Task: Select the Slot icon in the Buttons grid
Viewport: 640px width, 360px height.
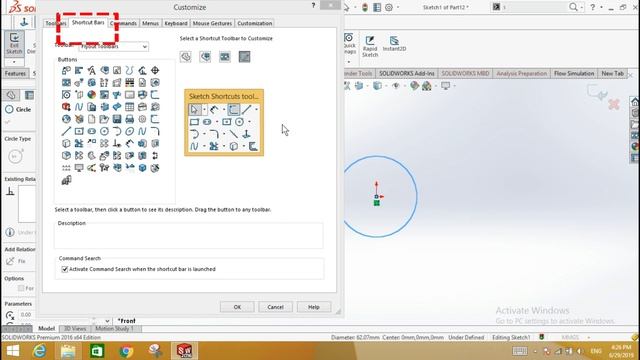Action: [91, 131]
